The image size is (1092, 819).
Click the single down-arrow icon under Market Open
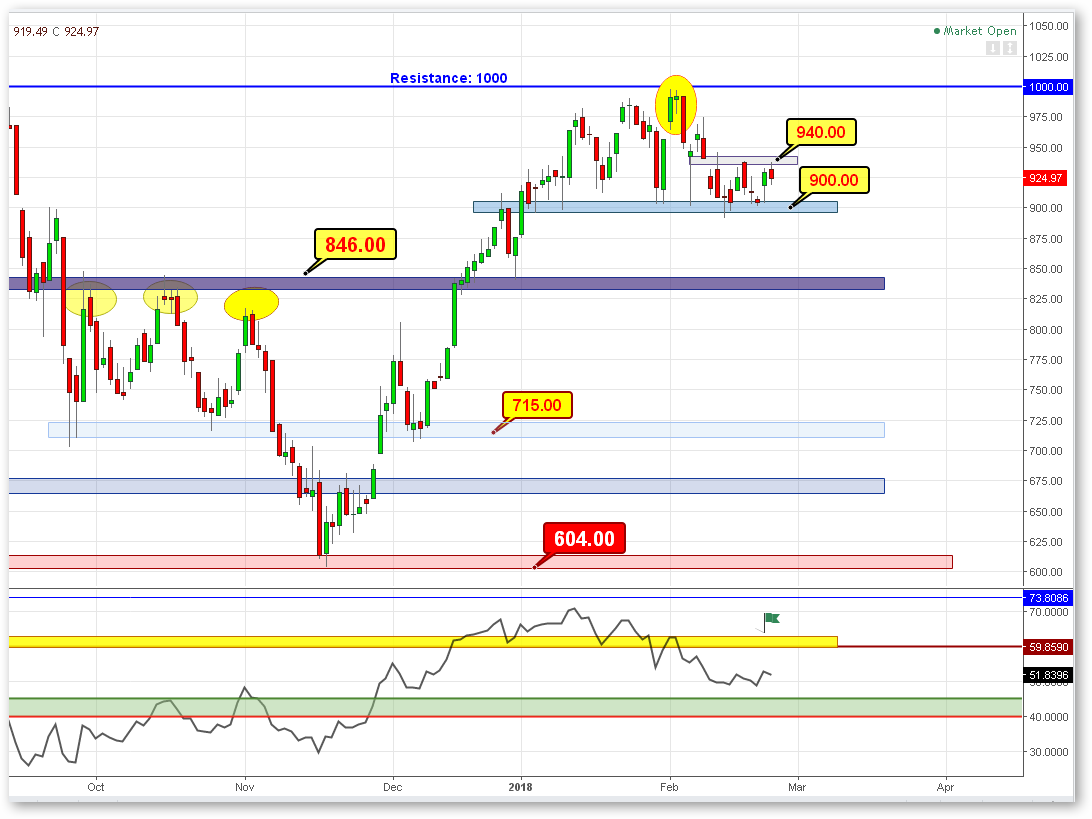[993, 48]
